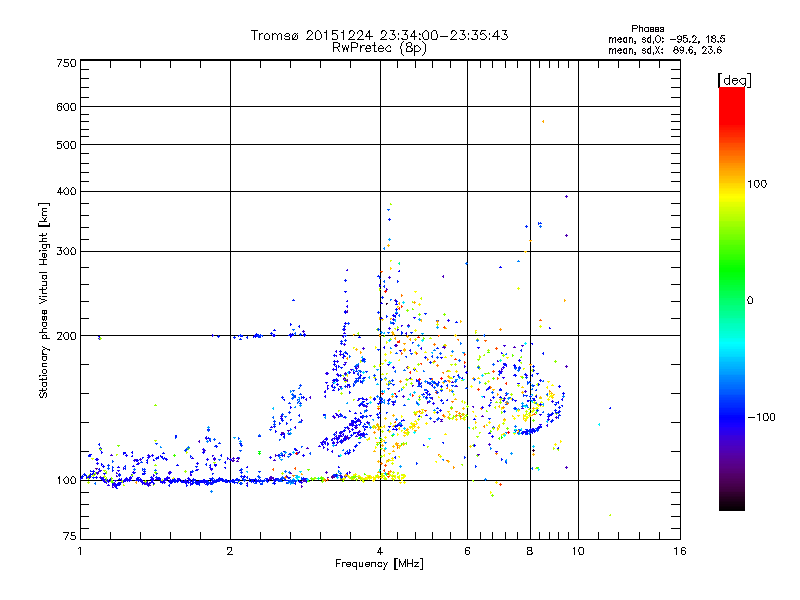
Task: Click the "mean, sd,O: -95.2, 18.5" line
Action: pos(666,40)
